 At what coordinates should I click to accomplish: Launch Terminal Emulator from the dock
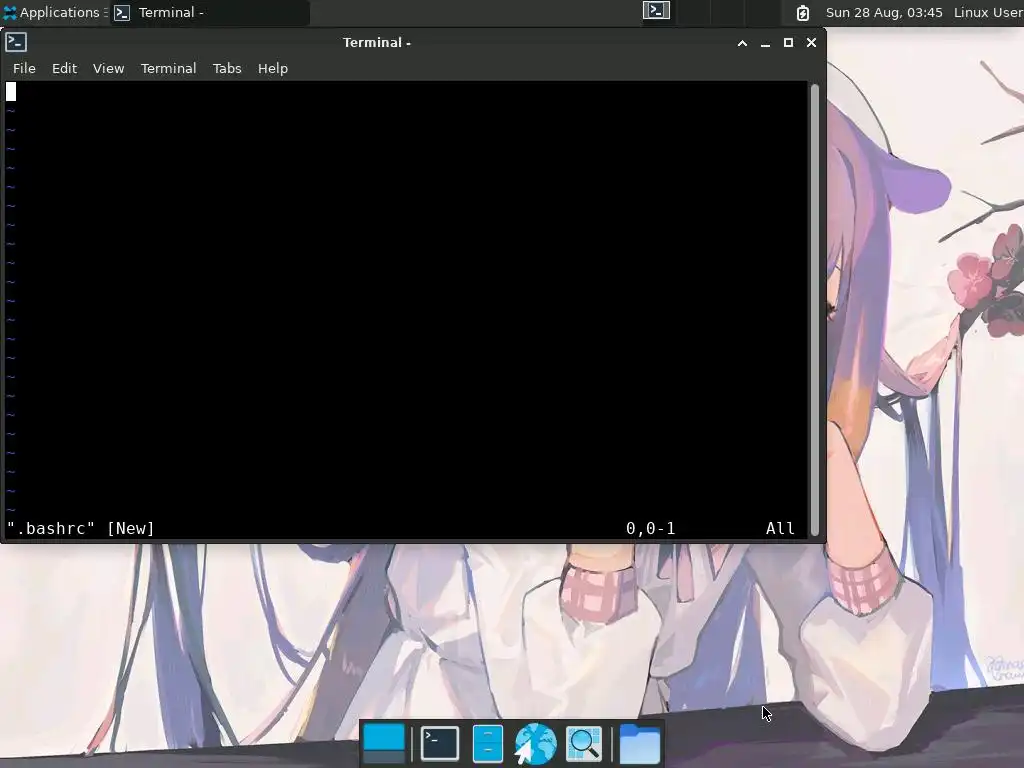coord(440,743)
